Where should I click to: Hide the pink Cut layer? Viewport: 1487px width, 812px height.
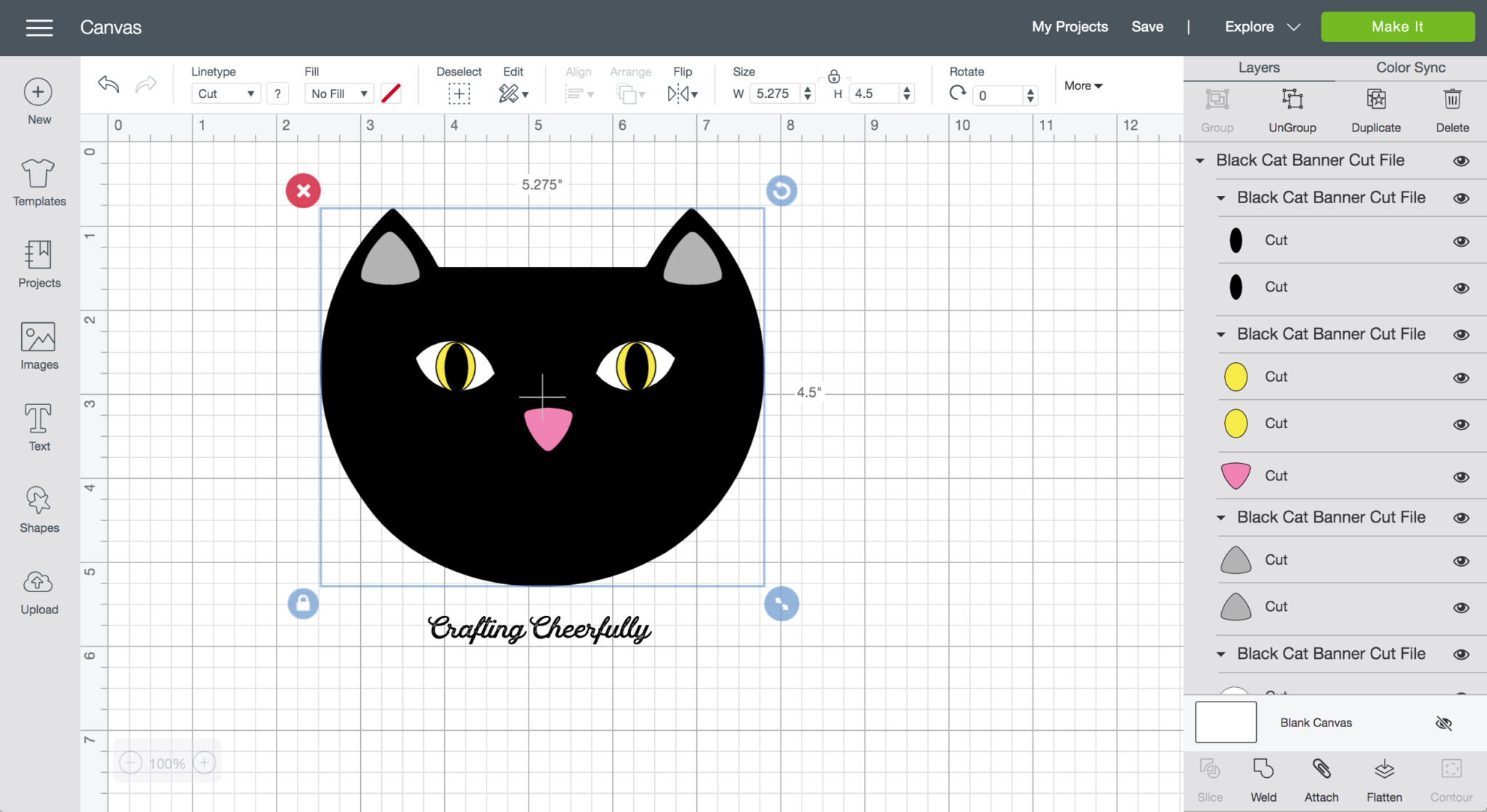(x=1461, y=476)
